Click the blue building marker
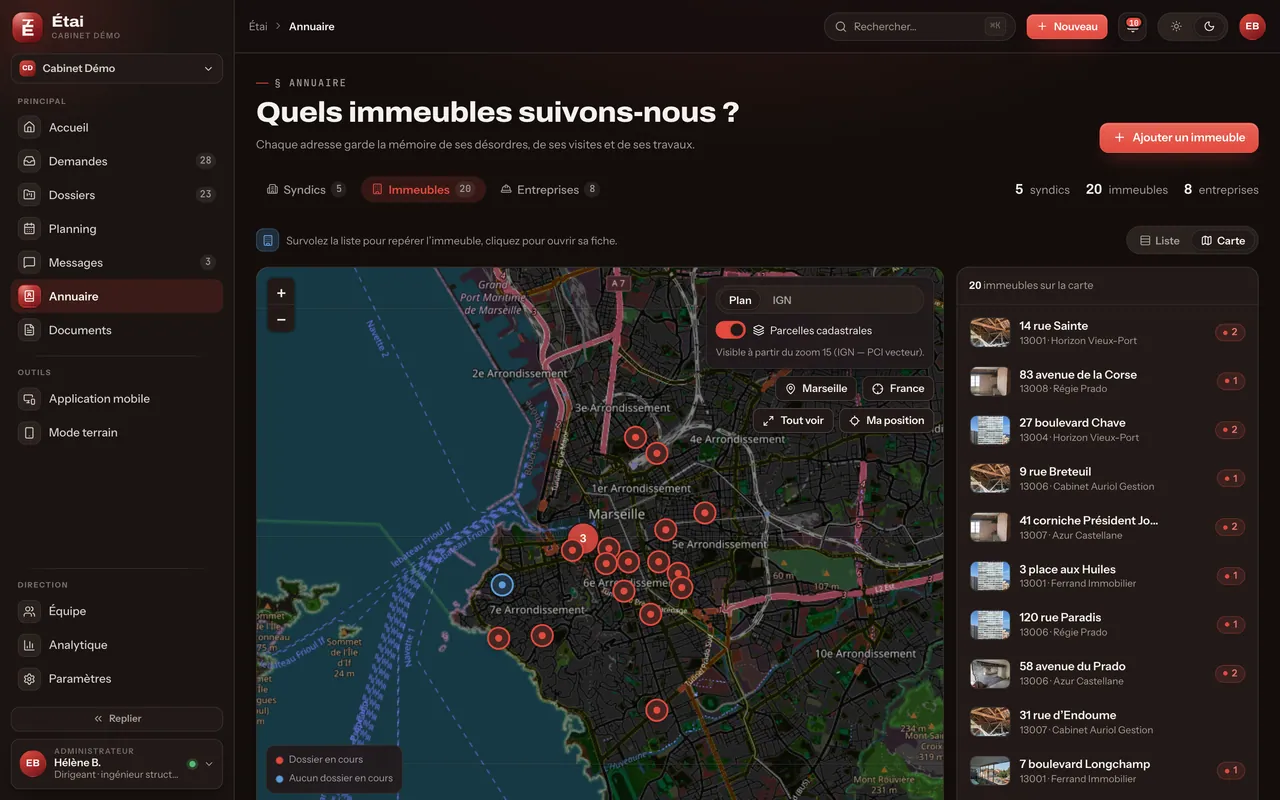1280x800 pixels. (502, 585)
